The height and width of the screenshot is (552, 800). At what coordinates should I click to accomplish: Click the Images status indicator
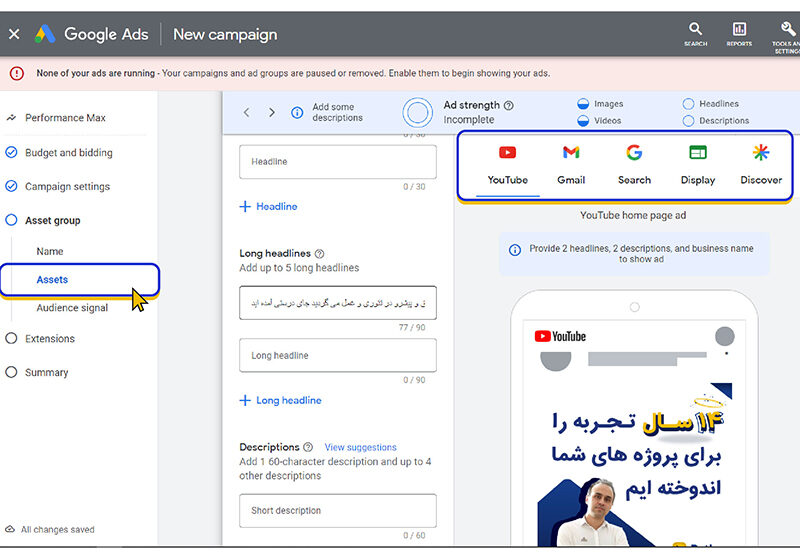click(583, 104)
